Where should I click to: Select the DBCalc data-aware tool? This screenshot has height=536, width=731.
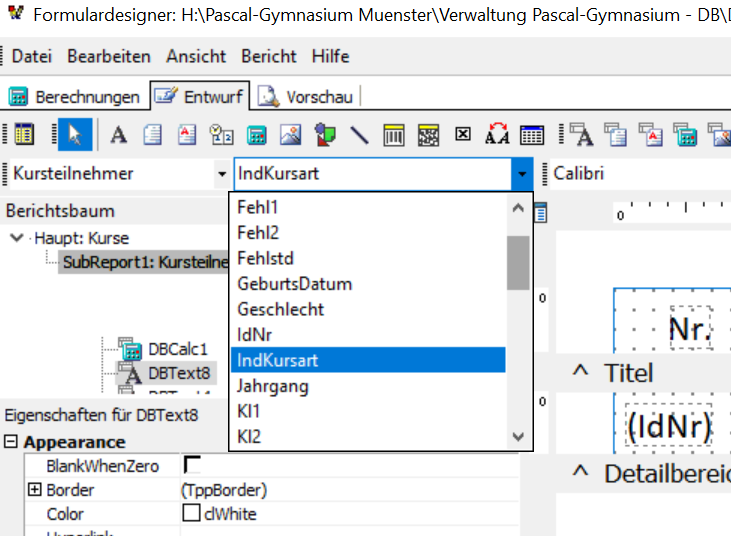[x=685, y=135]
